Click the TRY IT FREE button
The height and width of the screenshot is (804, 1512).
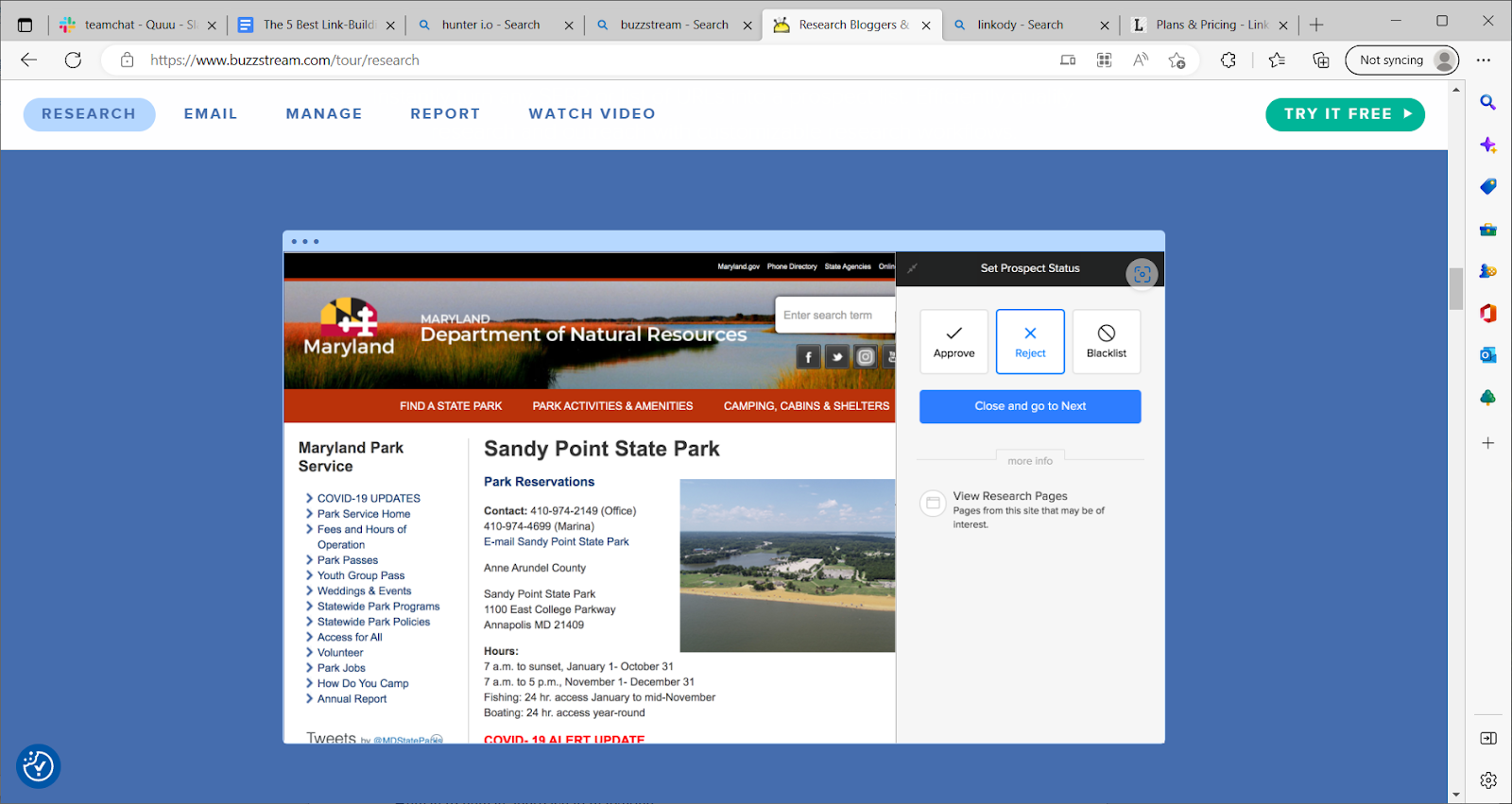pos(1345,114)
